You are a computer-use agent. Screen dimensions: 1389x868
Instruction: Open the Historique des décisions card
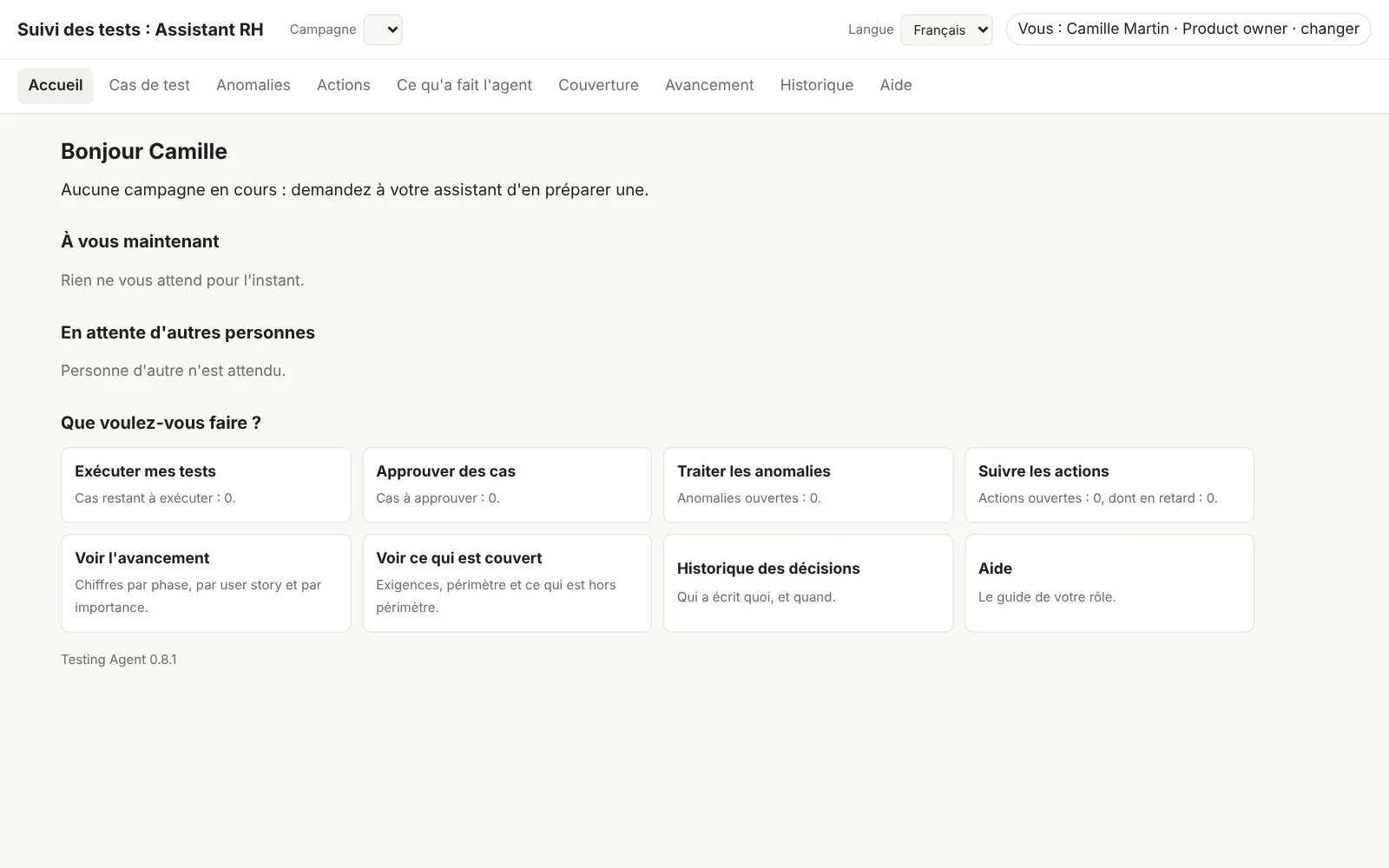coord(808,583)
